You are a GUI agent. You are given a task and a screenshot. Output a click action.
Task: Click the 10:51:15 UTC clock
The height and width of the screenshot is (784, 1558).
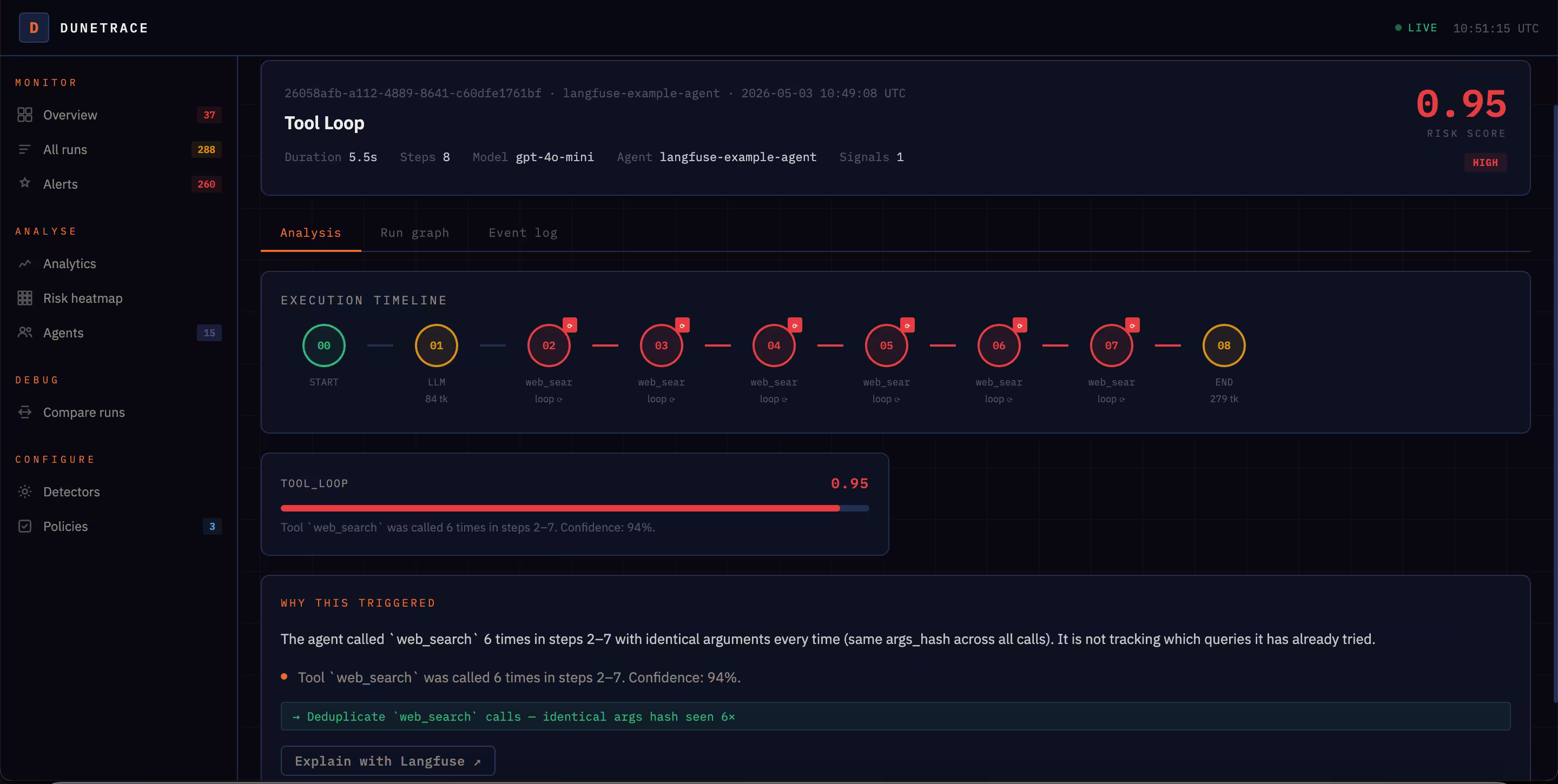coord(1496,28)
